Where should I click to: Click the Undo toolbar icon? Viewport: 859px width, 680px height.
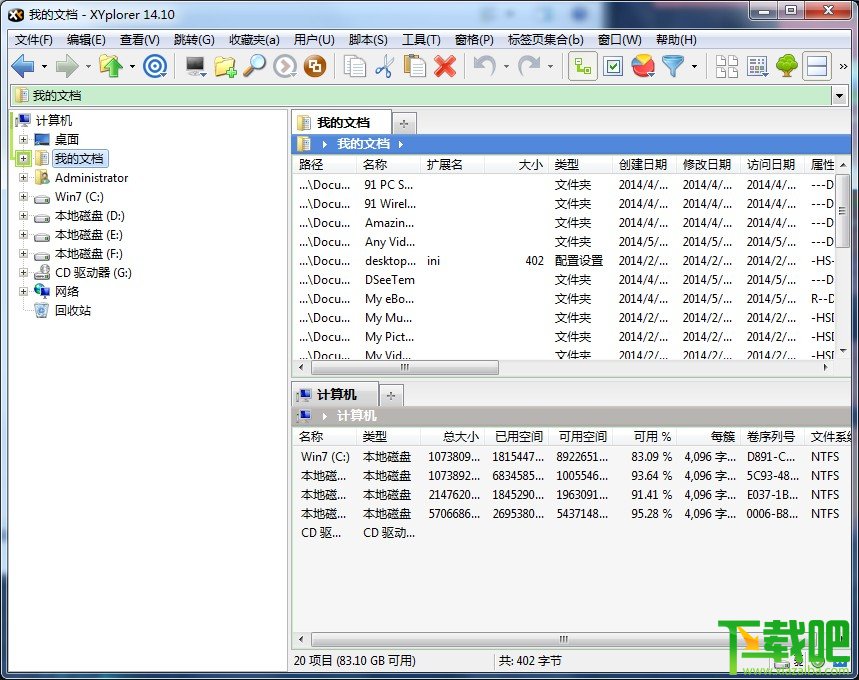pos(485,66)
